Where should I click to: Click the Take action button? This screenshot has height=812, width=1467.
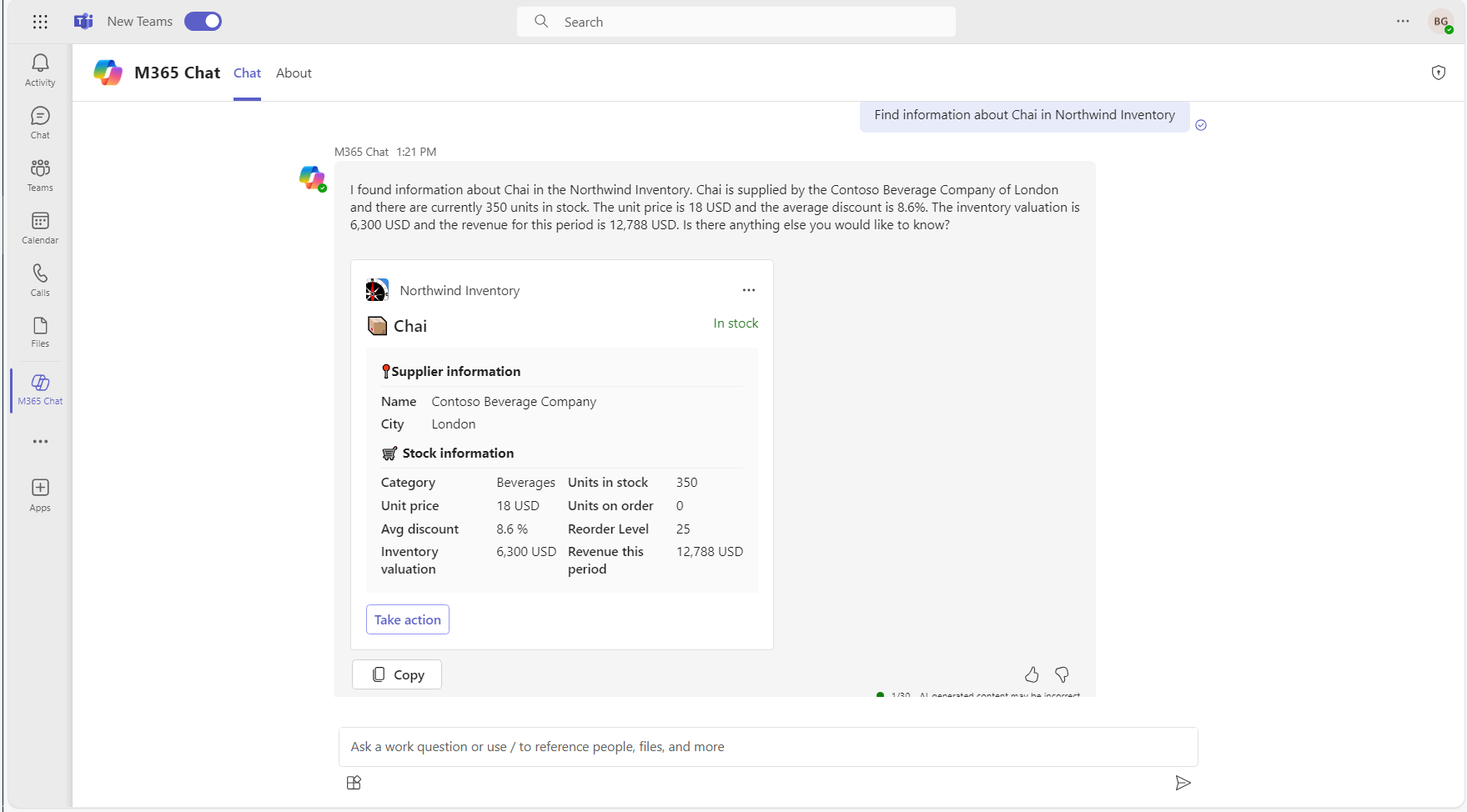(x=408, y=619)
